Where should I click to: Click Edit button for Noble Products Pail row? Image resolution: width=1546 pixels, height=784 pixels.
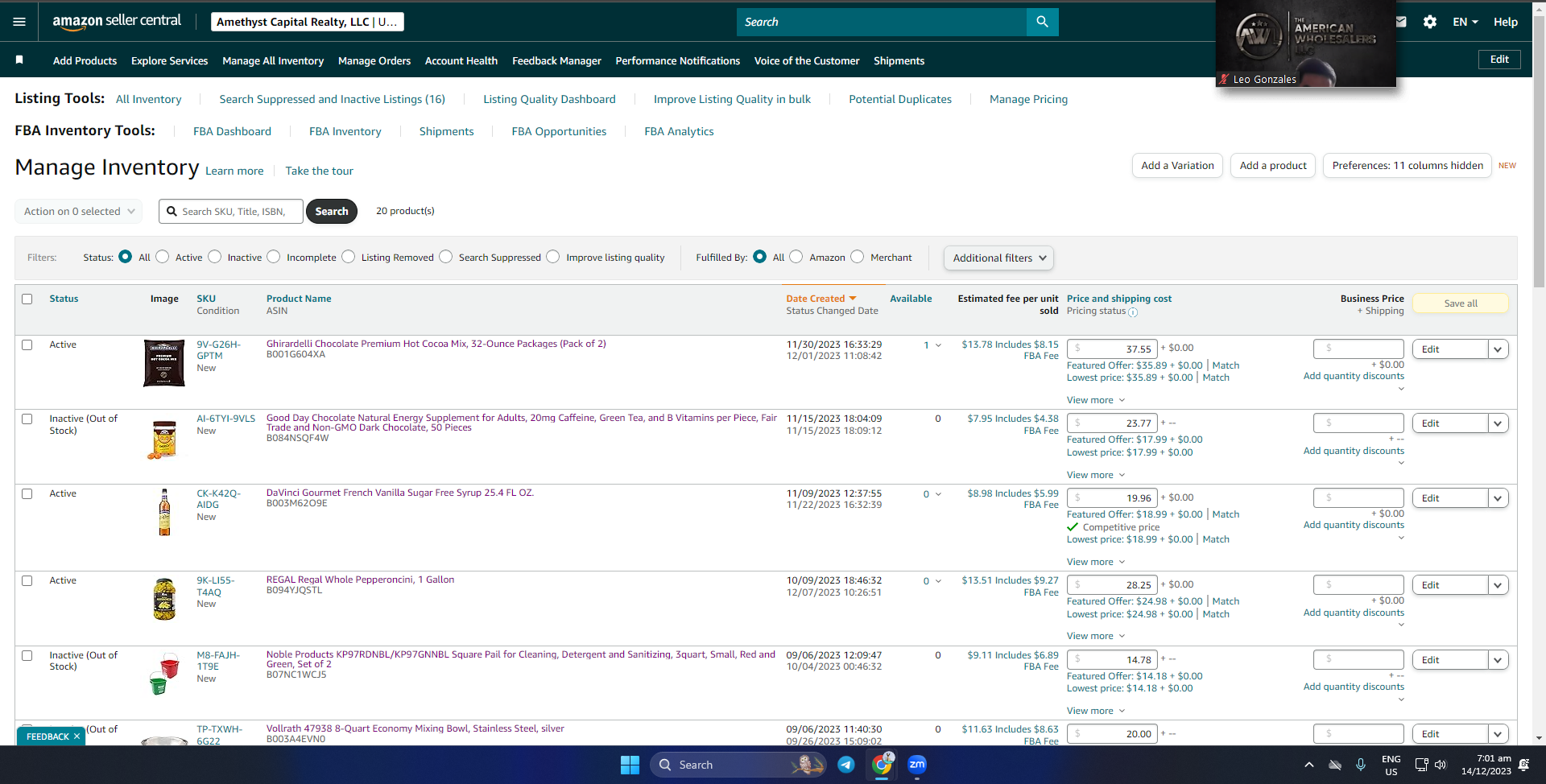1450,660
